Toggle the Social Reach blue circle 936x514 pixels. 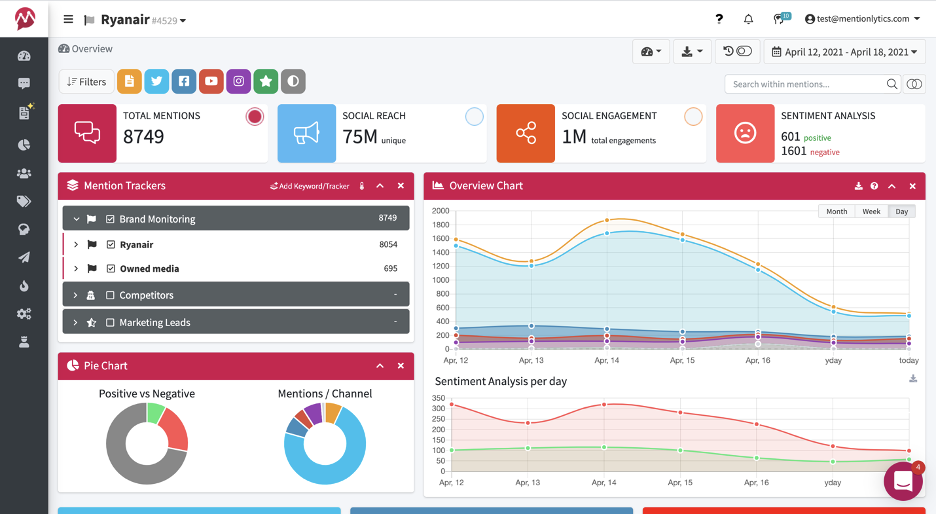(x=474, y=116)
